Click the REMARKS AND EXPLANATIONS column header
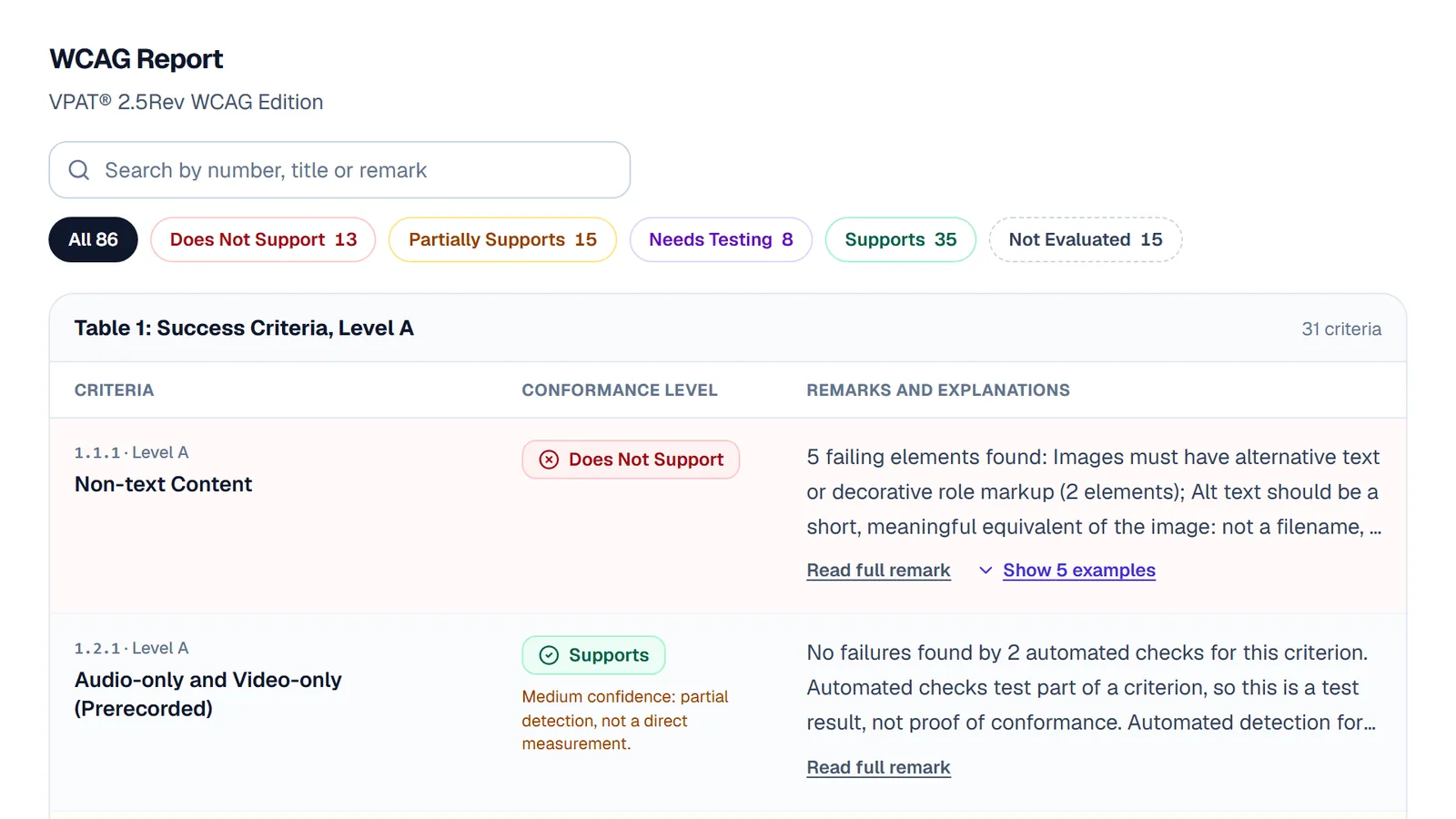Viewport: 1456px width, 819px height. click(x=938, y=390)
